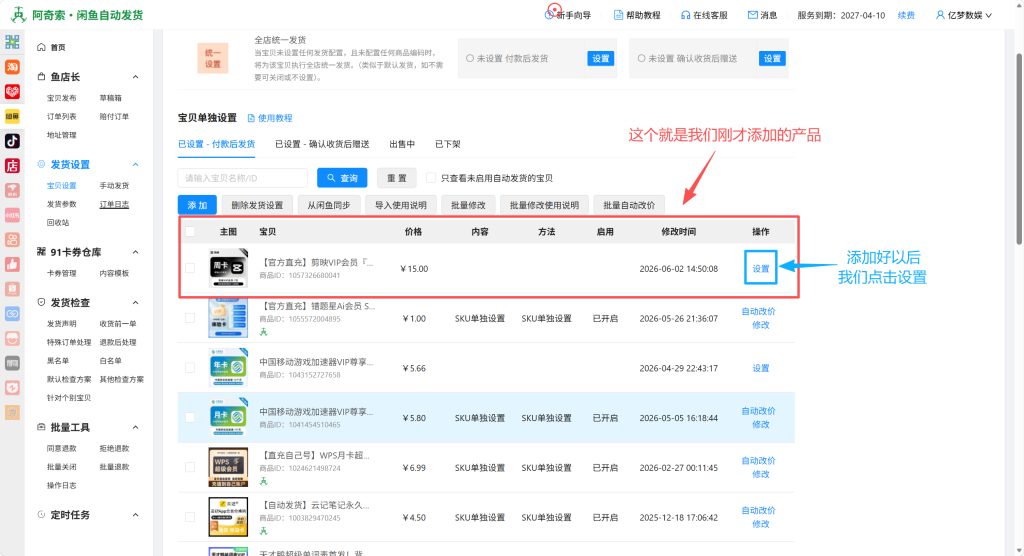The width and height of the screenshot is (1024, 556).
Task: Open 新手向导 beginner guide icon
Action: click(x=550, y=15)
